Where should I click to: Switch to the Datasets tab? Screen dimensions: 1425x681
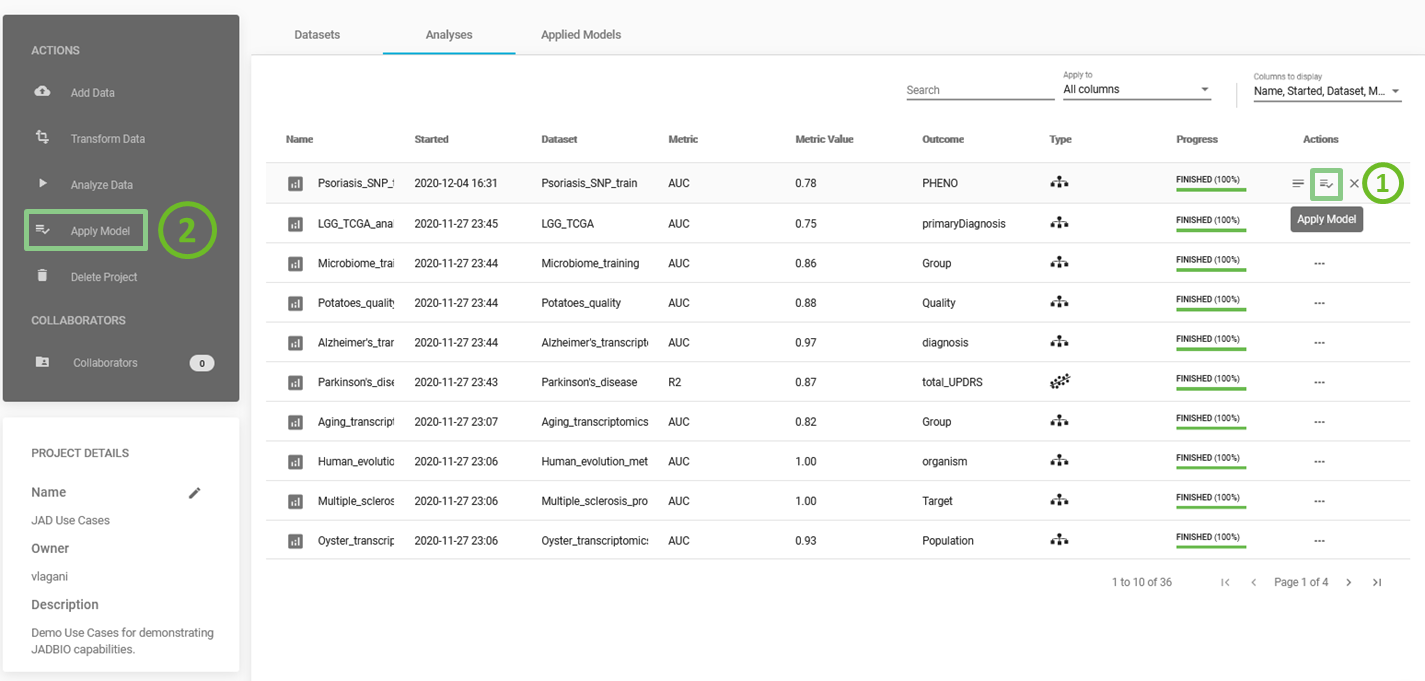click(x=317, y=34)
